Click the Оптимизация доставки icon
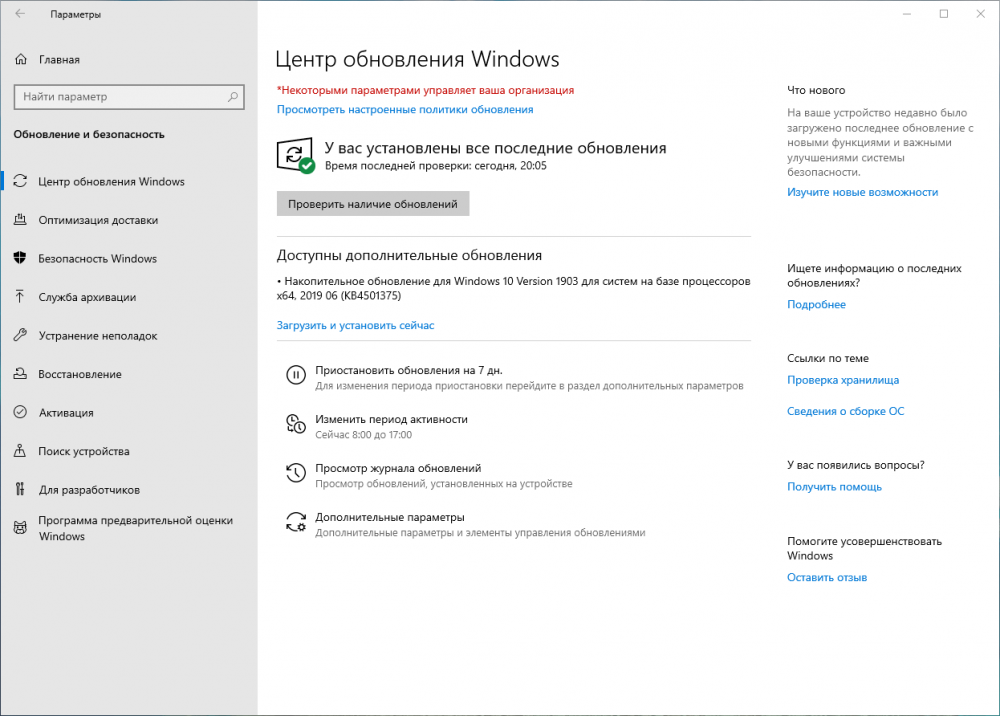 (20, 219)
